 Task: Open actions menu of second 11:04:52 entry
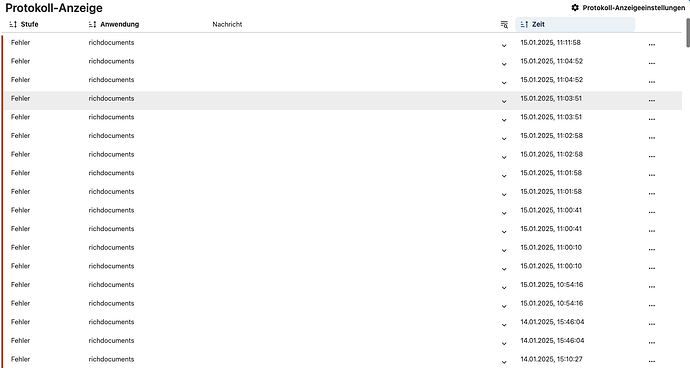[652, 82]
